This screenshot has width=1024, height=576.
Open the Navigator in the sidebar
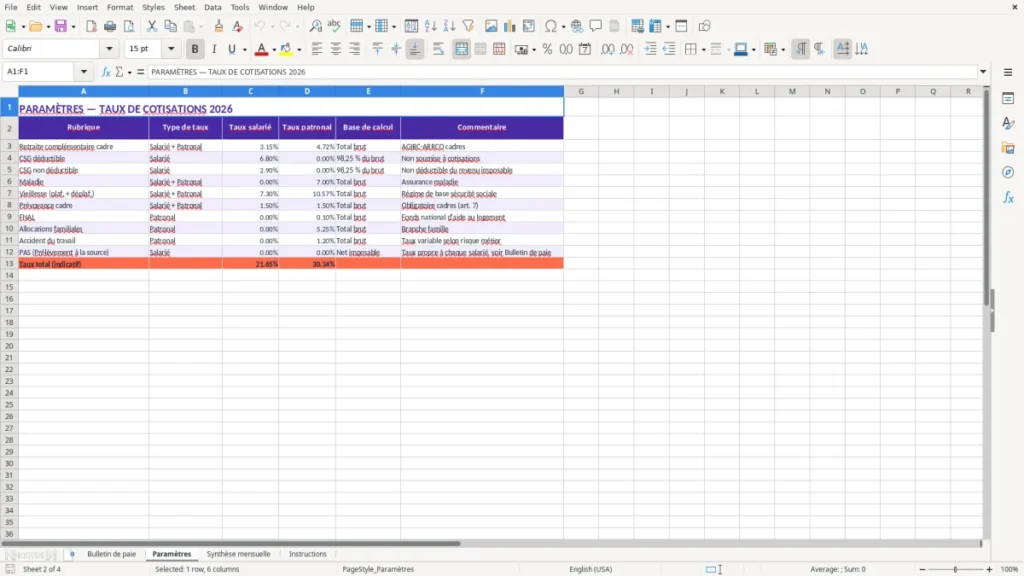1008,172
